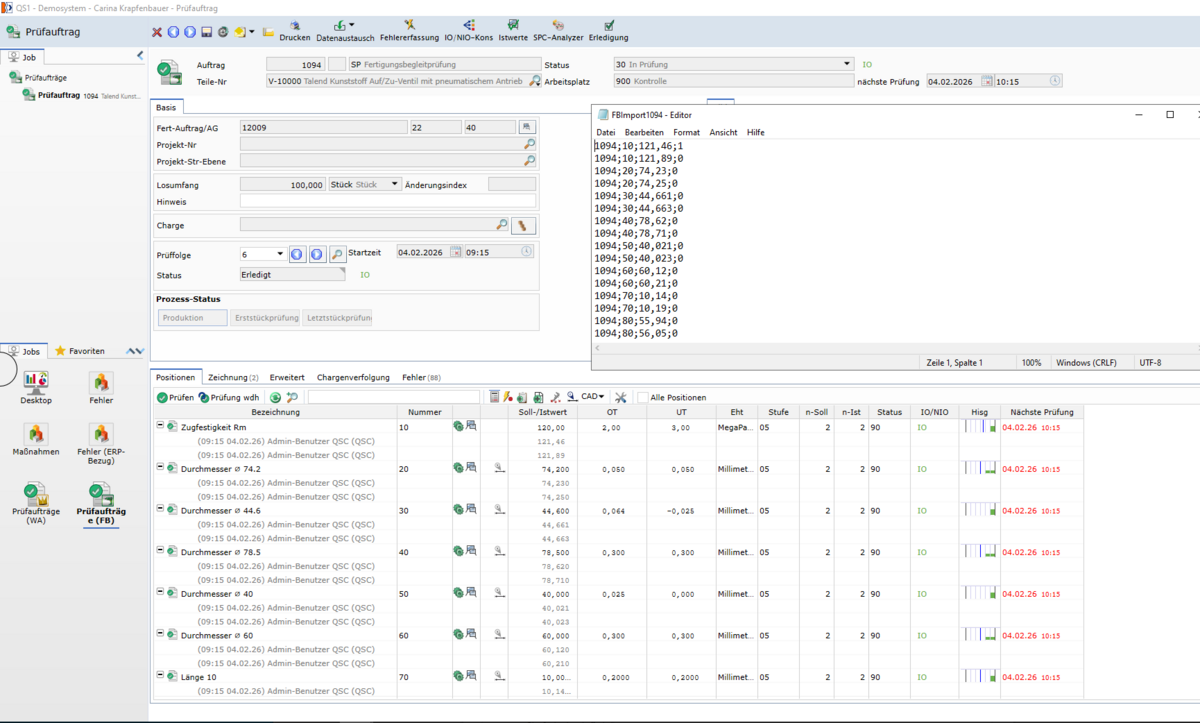Open Istwerte in toolbar
Screen dimensions: 1200x723
[x=513, y=31]
